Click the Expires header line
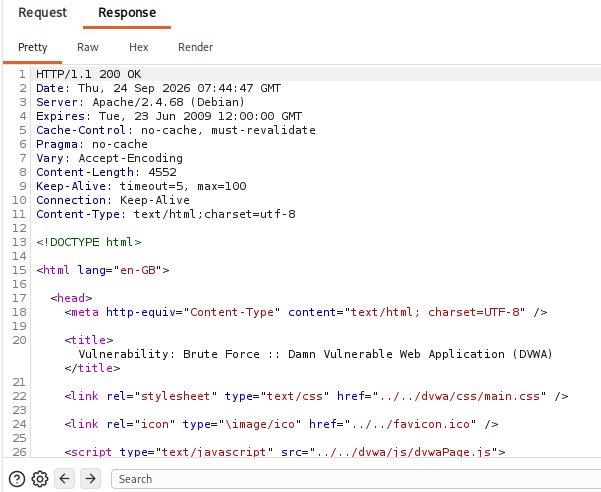This screenshot has width=601, height=492. coord(169,116)
